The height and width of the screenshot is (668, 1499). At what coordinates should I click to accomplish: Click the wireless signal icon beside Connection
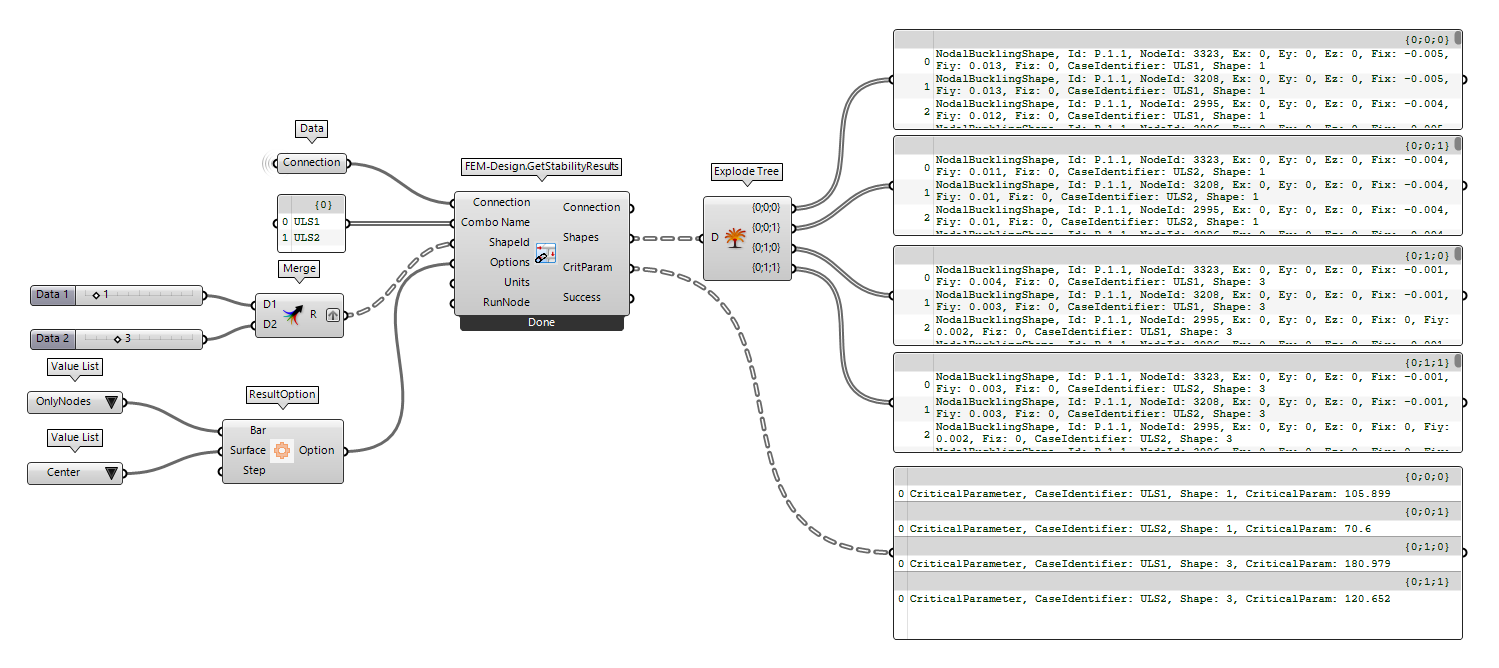point(268,163)
